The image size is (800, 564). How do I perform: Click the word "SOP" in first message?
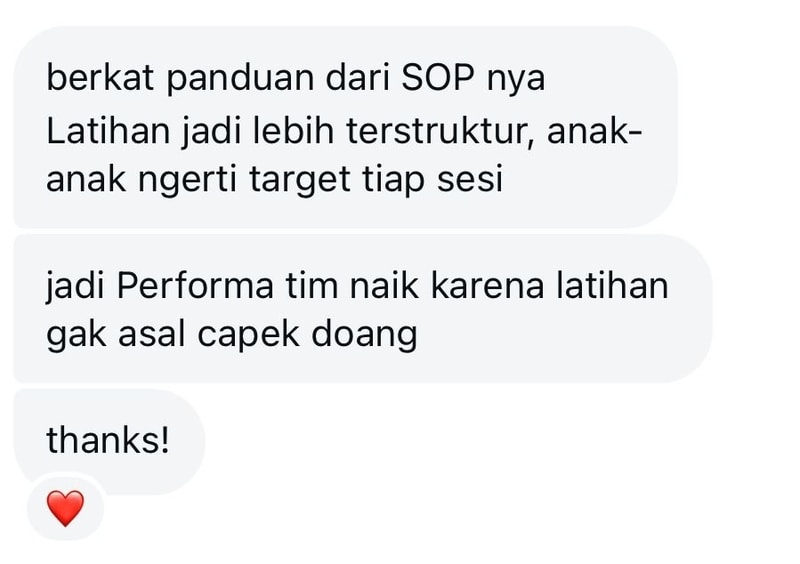[438, 78]
